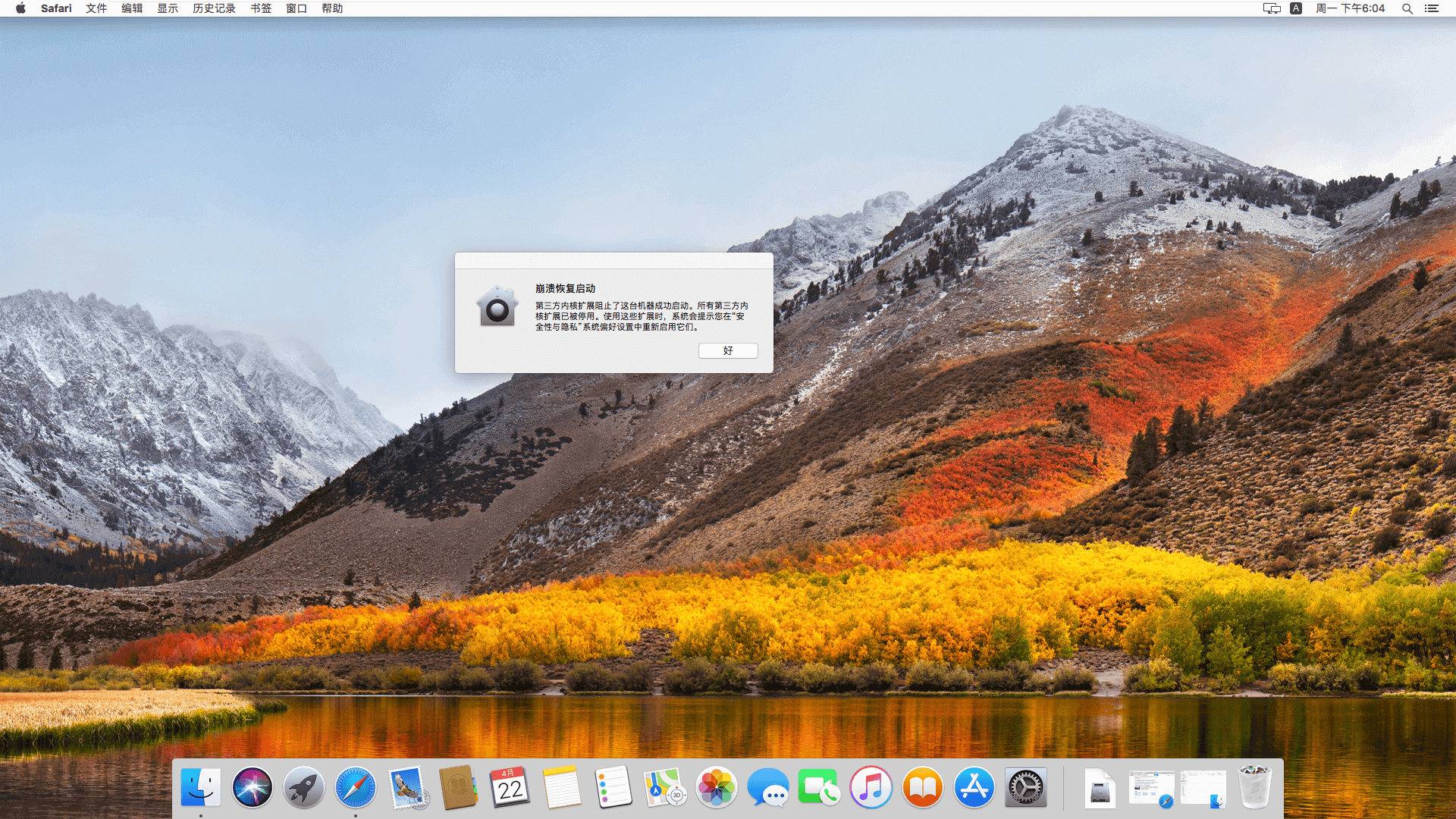Open the 历史记录 menu
This screenshot has height=819, width=1456.
point(214,8)
